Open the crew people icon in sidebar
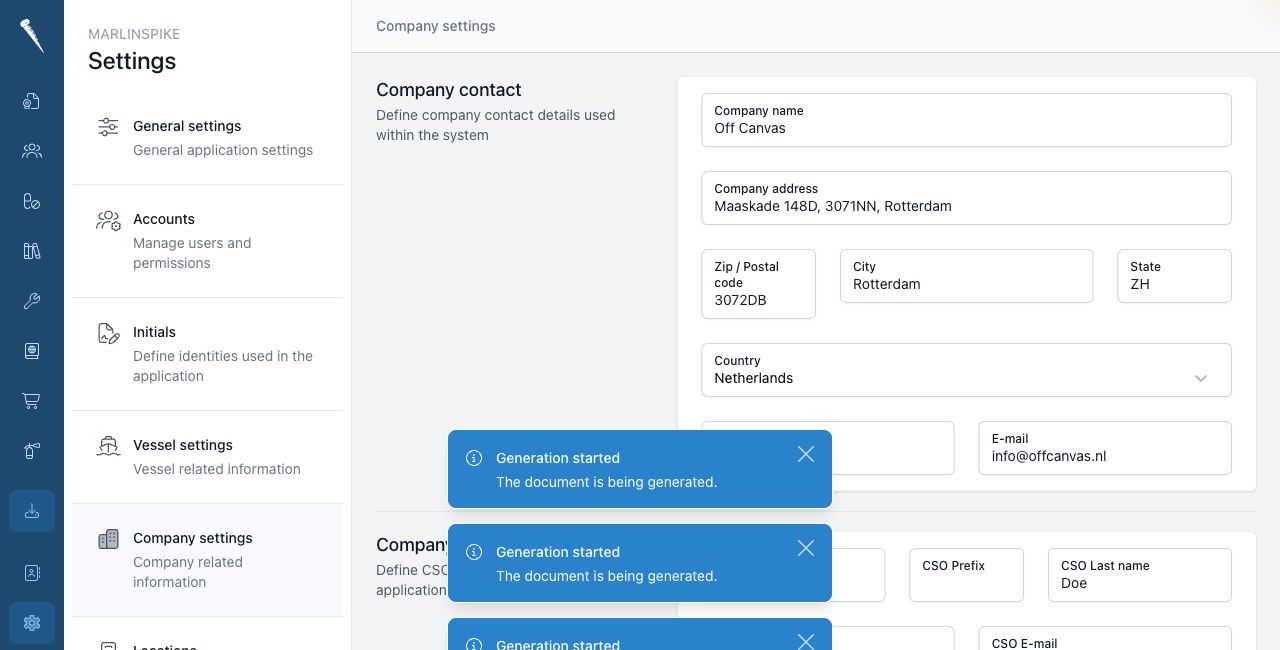Screen dimensions: 1280x650 click(32, 151)
